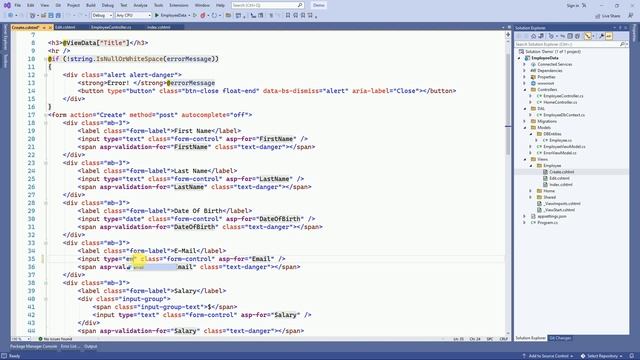Click Switch Views icon in Solution Explorer
Image resolution: width=640 pixels, height=360 pixels.
(541, 36)
